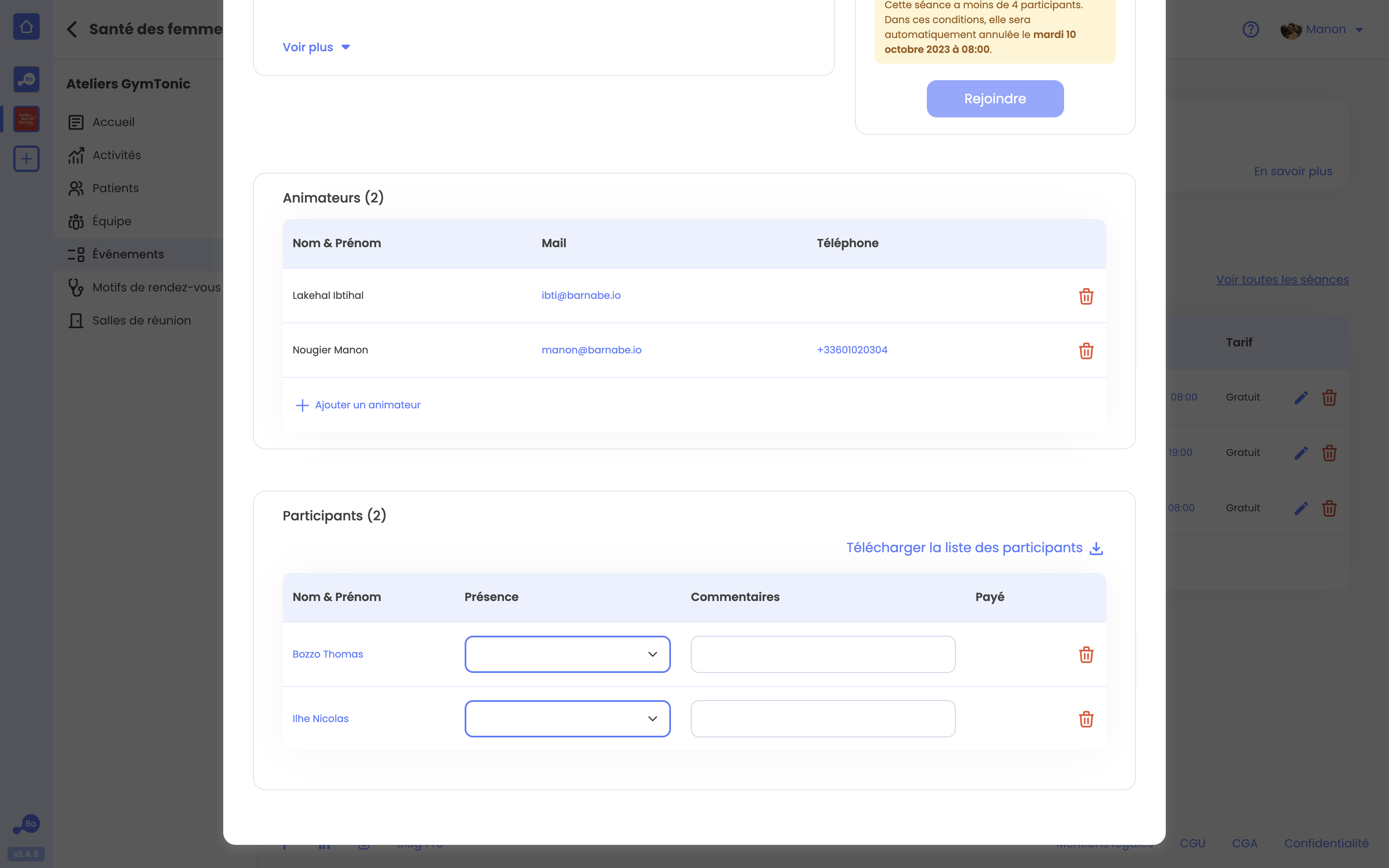Viewport: 1389px width, 868px height.
Task: Click Voir toutes les séances link
Action: (1282, 279)
